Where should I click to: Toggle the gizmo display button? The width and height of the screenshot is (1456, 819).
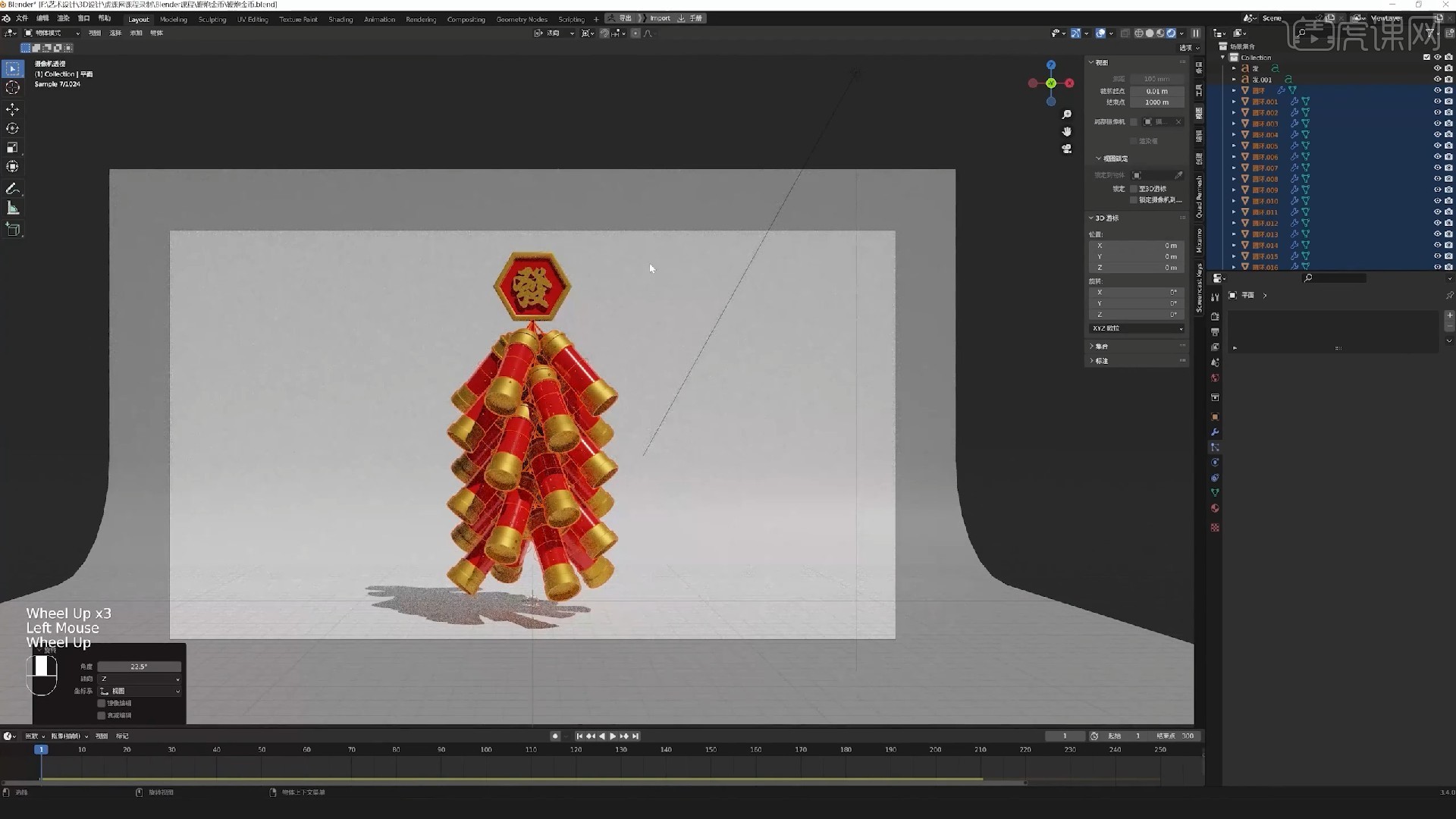[1075, 33]
